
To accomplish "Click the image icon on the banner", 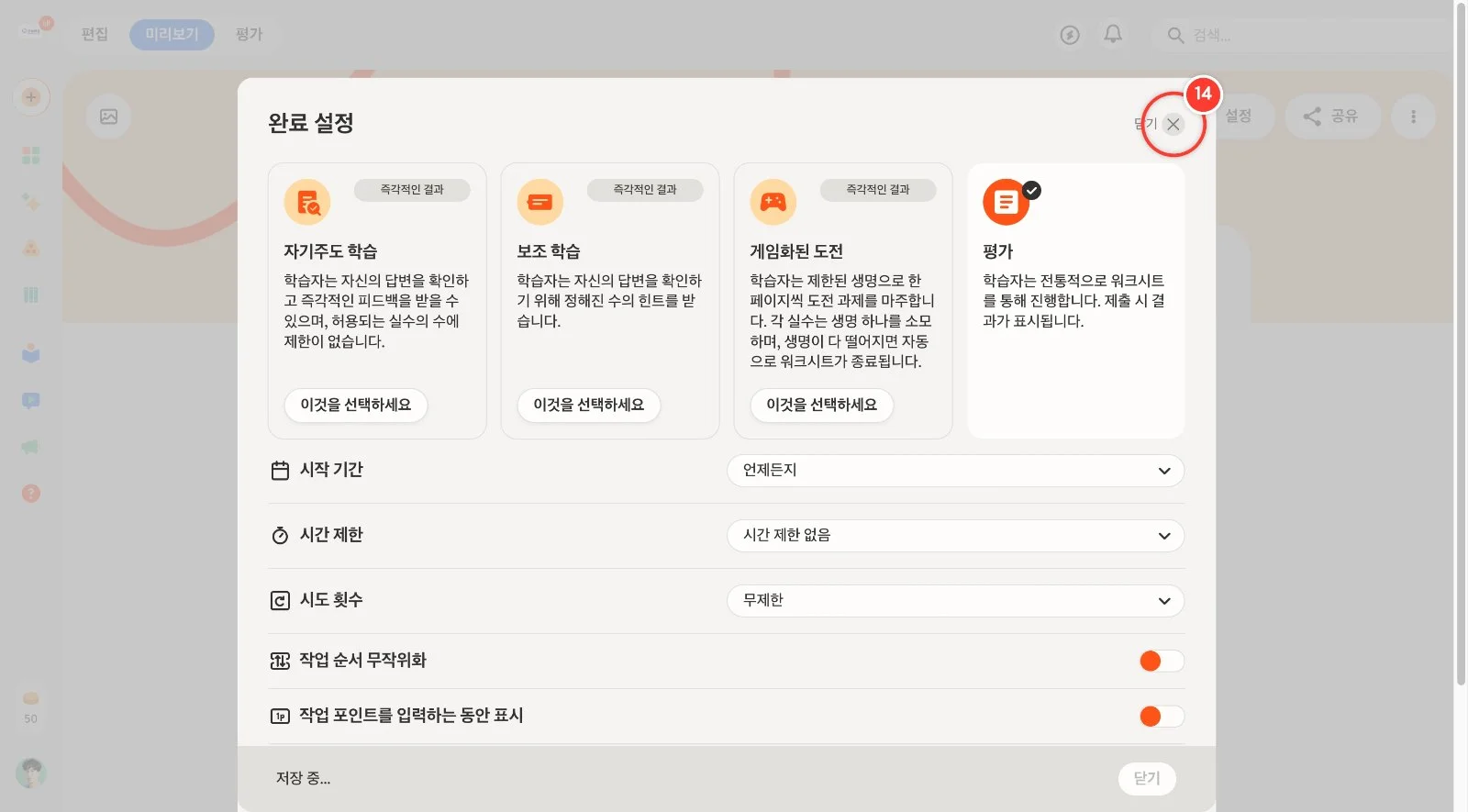I will coord(108,117).
